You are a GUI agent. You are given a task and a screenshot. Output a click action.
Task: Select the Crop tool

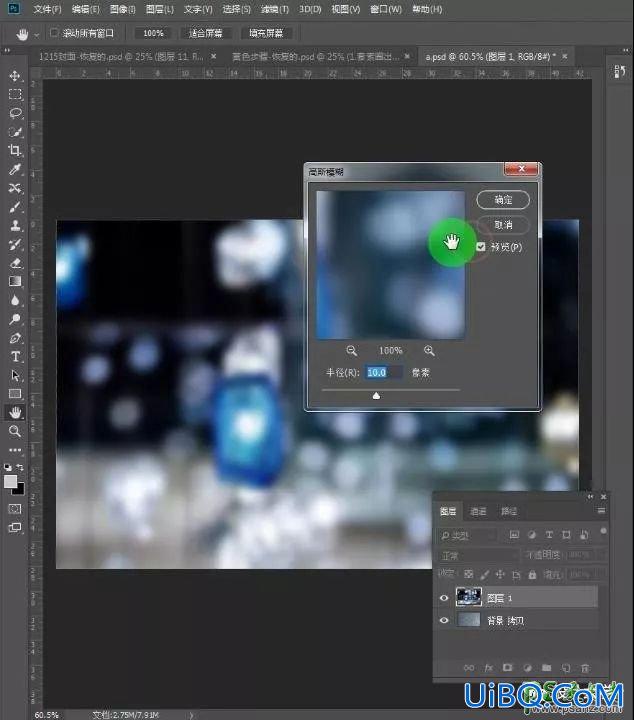pyautogui.click(x=15, y=151)
